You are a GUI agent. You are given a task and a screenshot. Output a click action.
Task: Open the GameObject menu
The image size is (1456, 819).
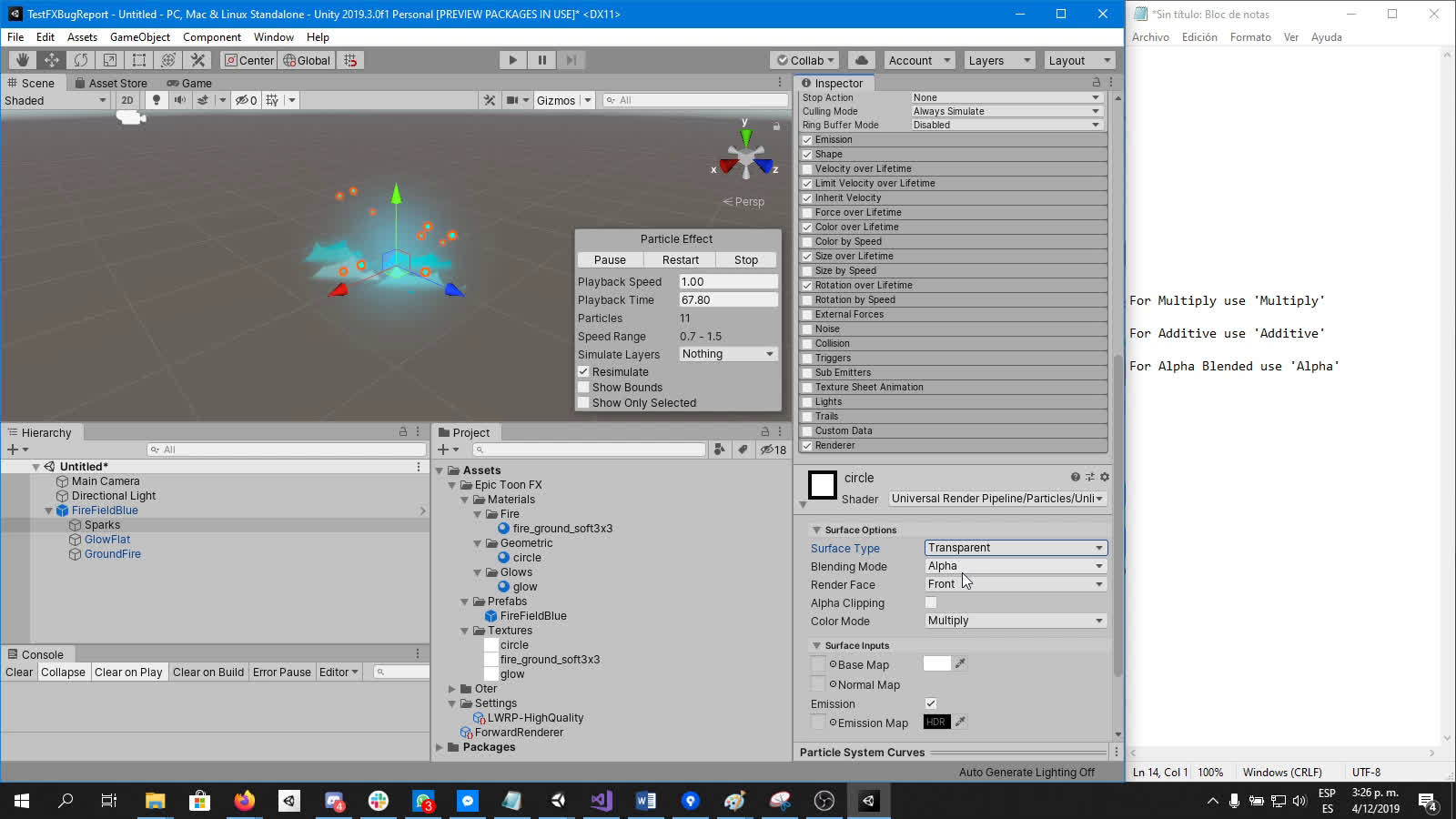139,37
